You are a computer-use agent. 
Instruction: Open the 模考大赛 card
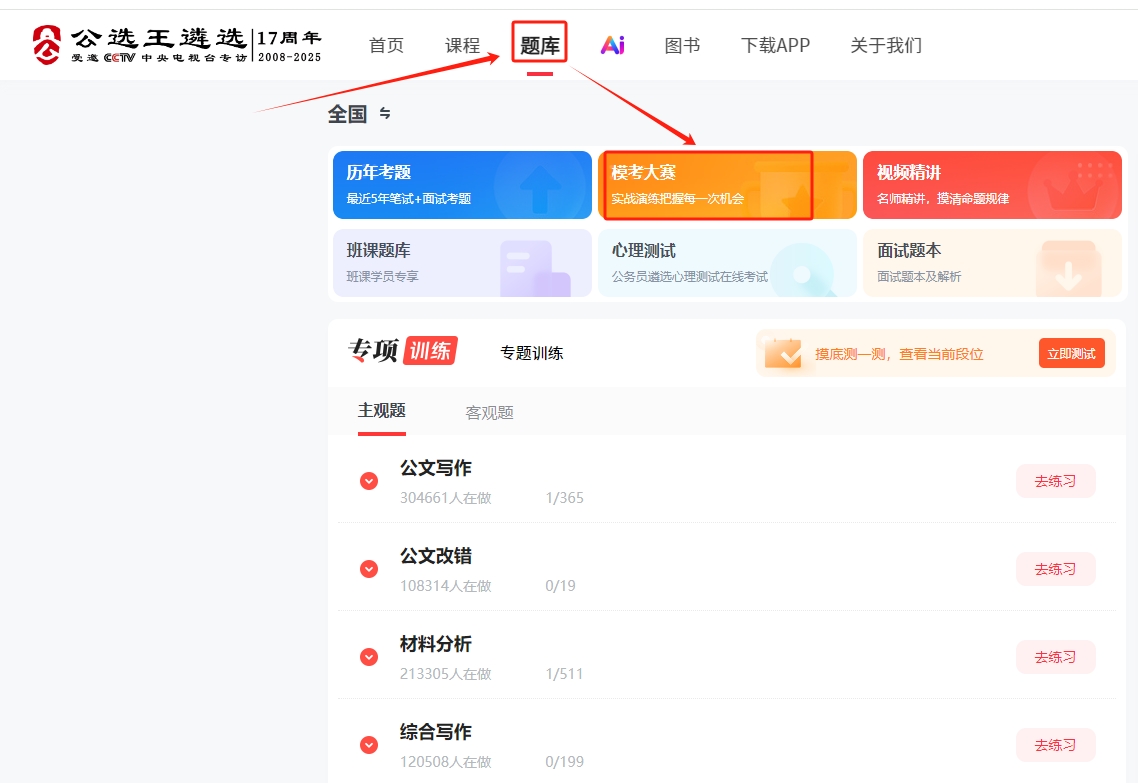(727, 185)
